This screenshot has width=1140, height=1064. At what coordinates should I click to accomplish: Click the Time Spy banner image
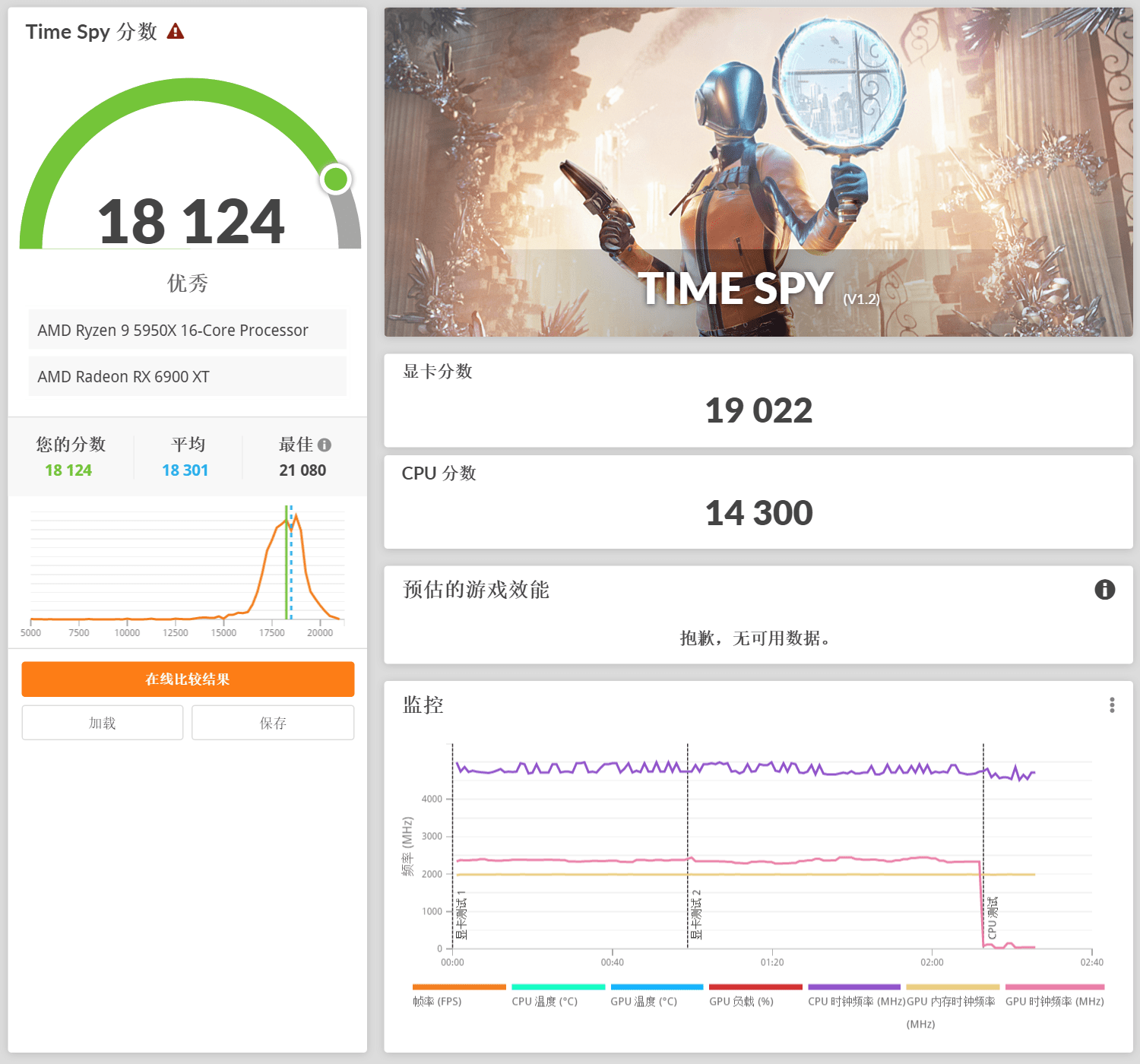(758, 172)
